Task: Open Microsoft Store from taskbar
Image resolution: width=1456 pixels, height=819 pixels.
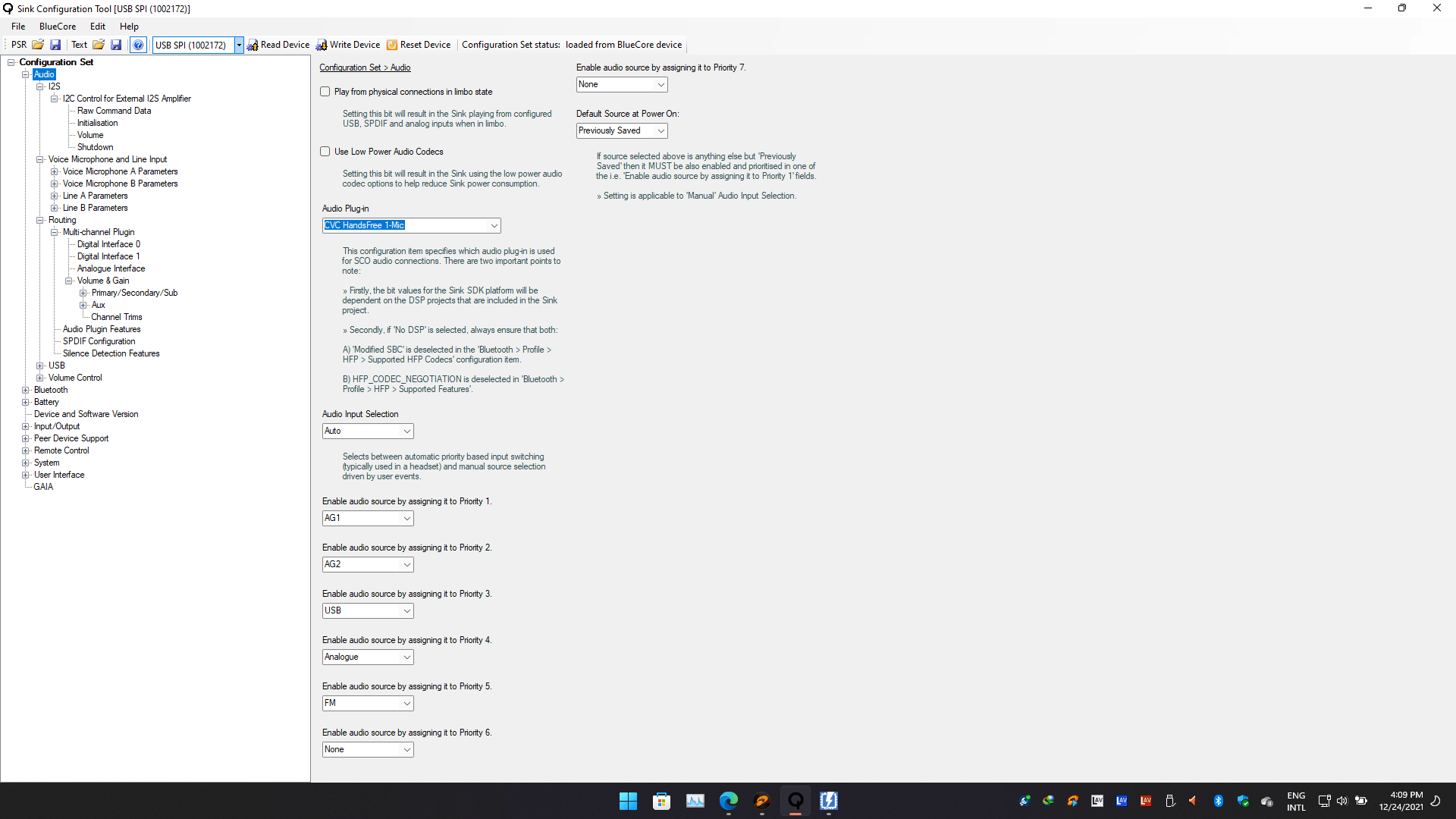Action: 661,801
